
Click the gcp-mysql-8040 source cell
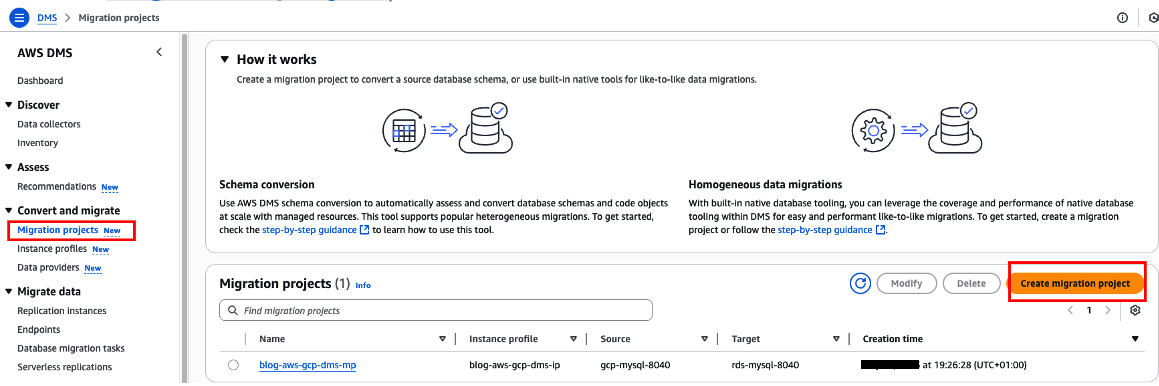(636, 365)
